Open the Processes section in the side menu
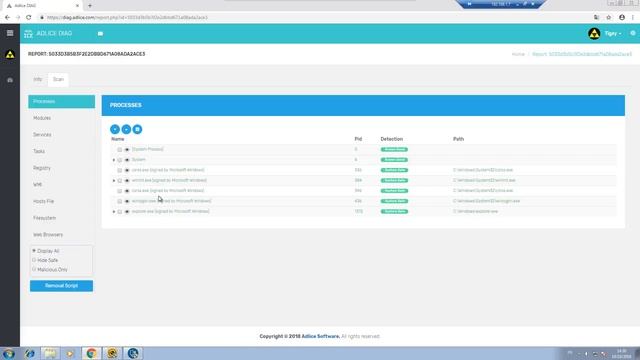The image size is (640, 360). [62, 101]
